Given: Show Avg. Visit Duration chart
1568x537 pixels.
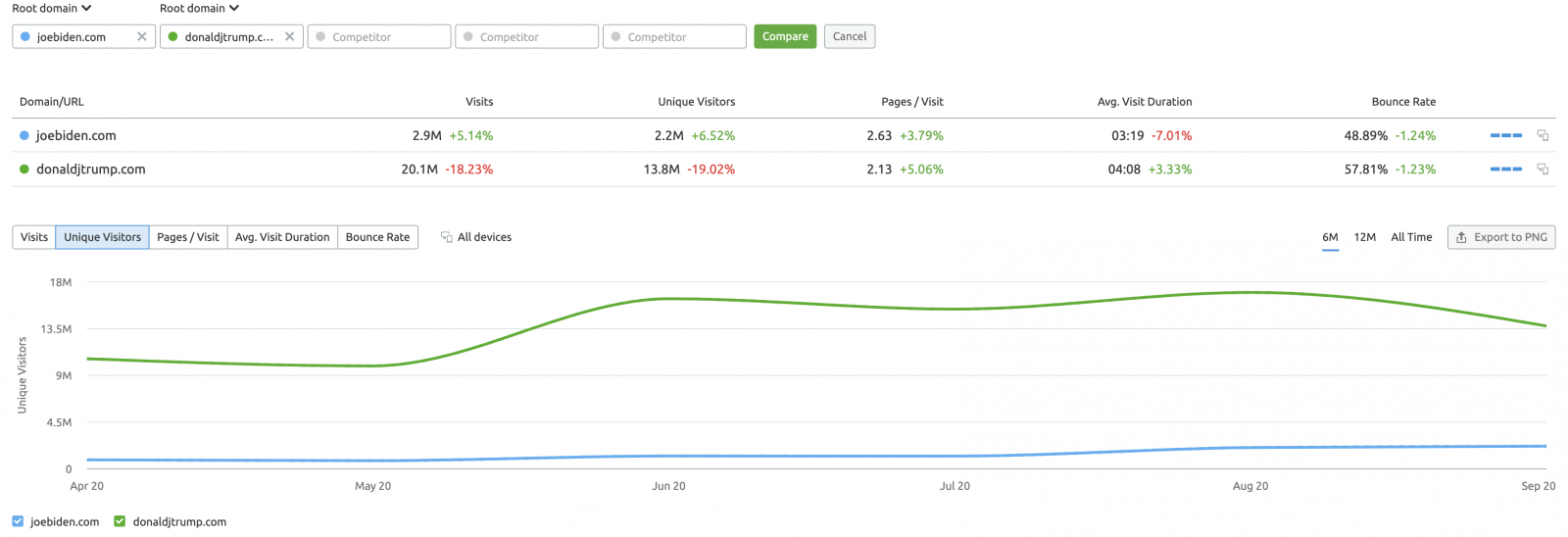Looking at the screenshot, I should (282, 237).
